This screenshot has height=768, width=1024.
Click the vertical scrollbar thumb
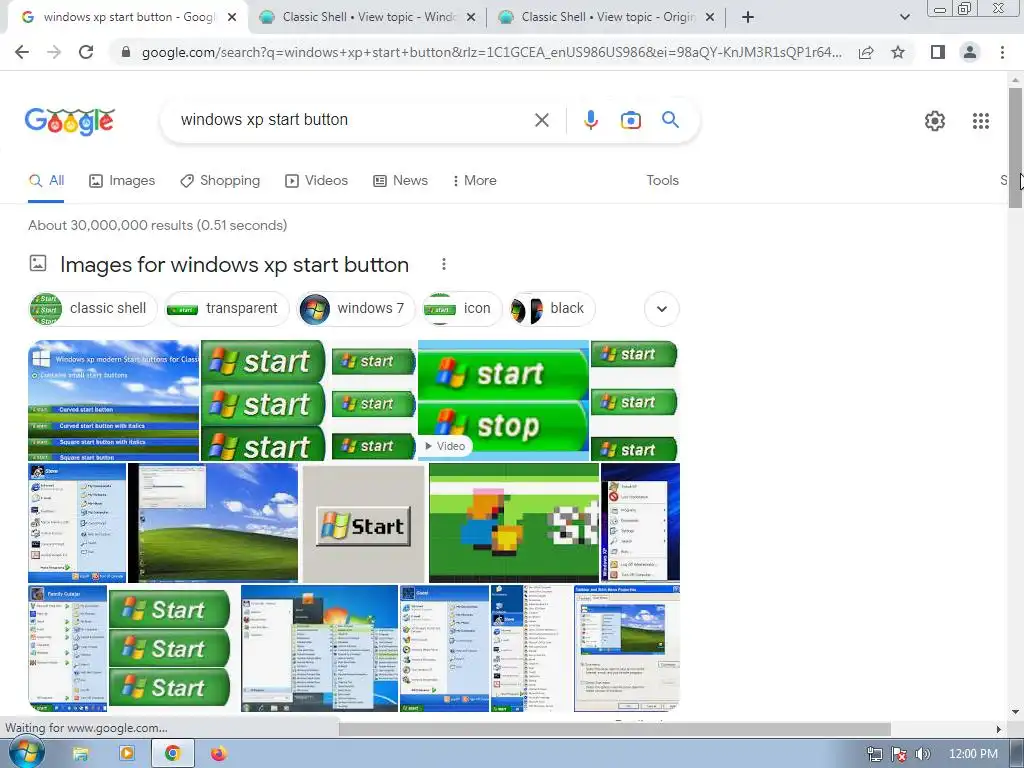point(1015,148)
